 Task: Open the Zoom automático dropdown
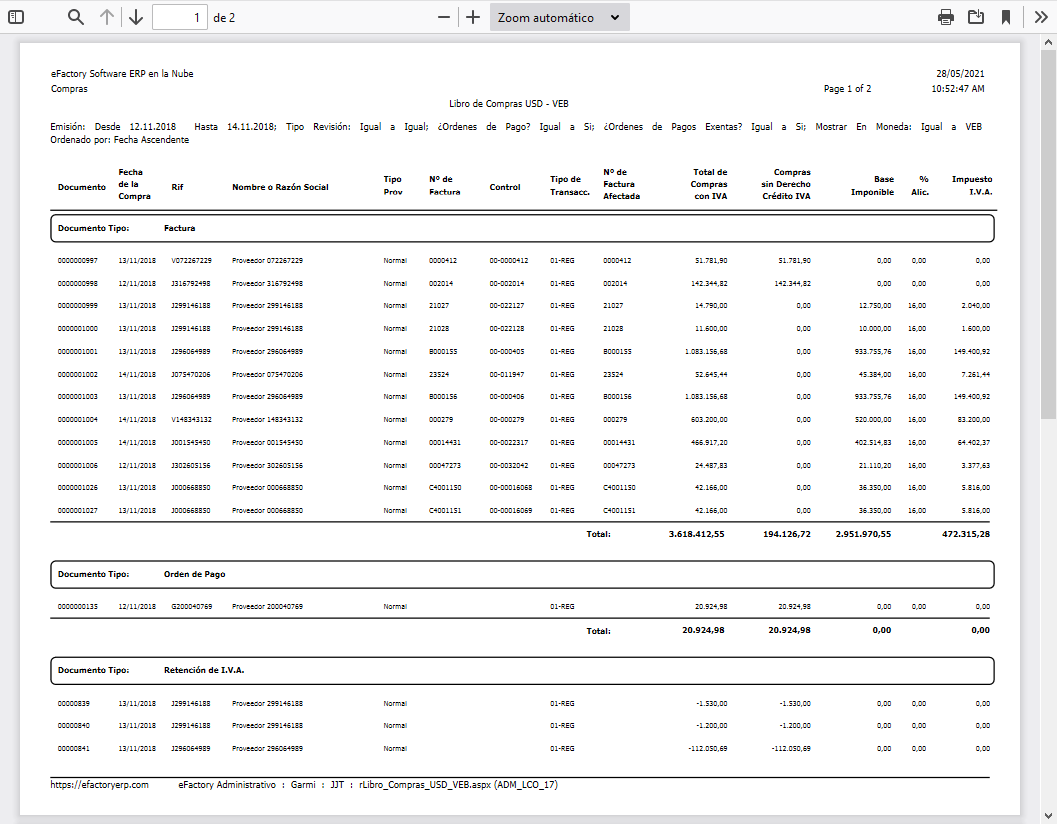coord(559,17)
